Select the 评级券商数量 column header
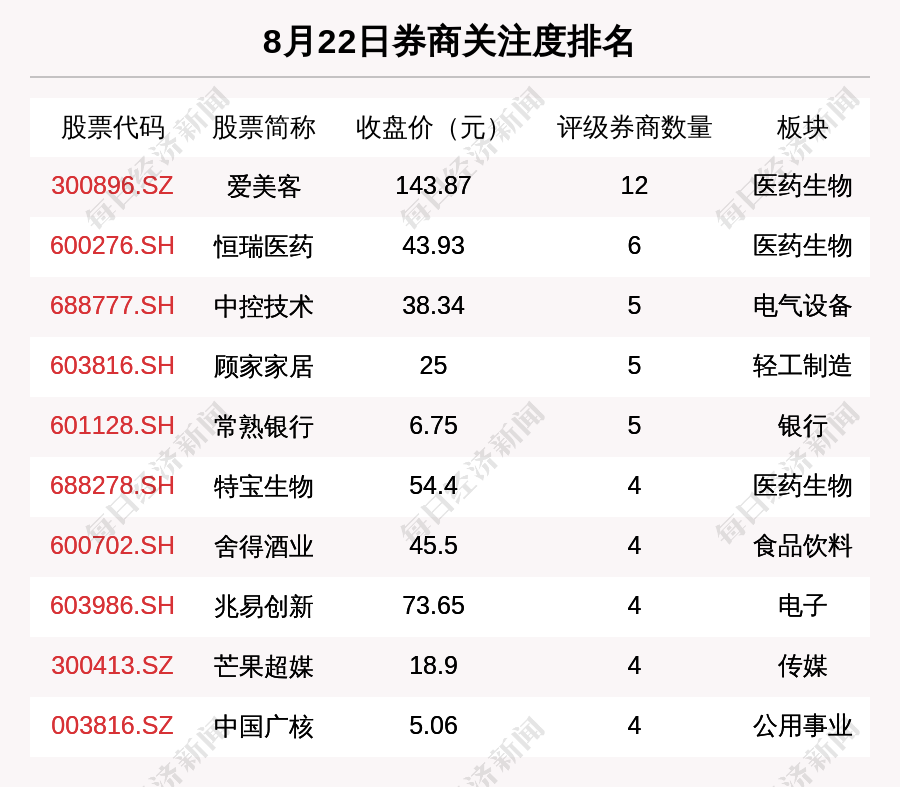The image size is (900, 787). (634, 127)
